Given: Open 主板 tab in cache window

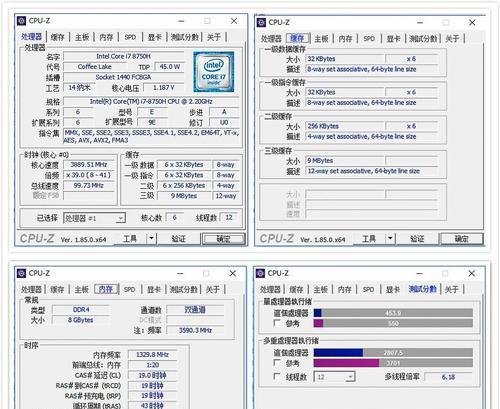Looking at the screenshot, I should pyautogui.click(x=321, y=39).
